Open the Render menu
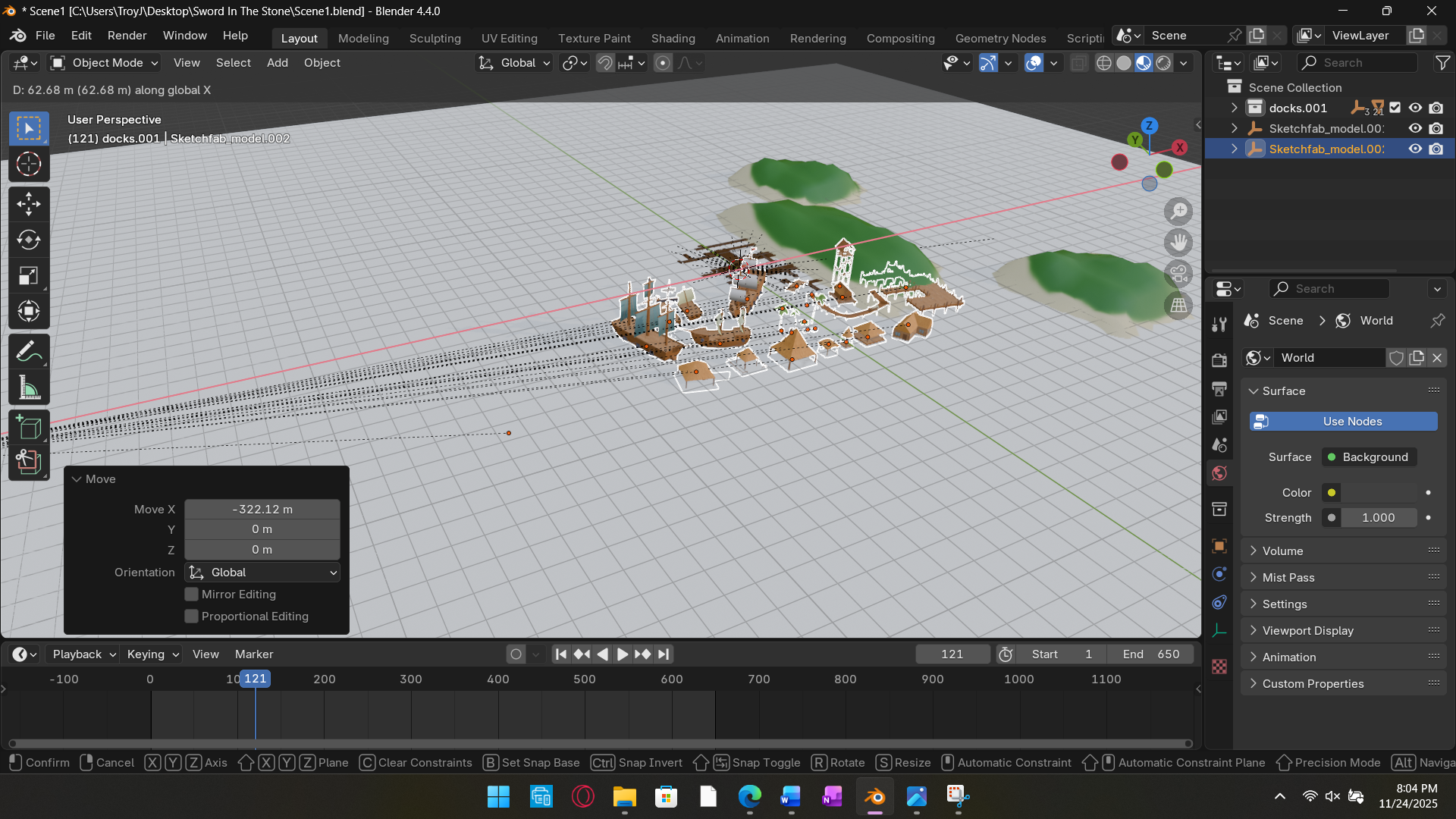 127,36
